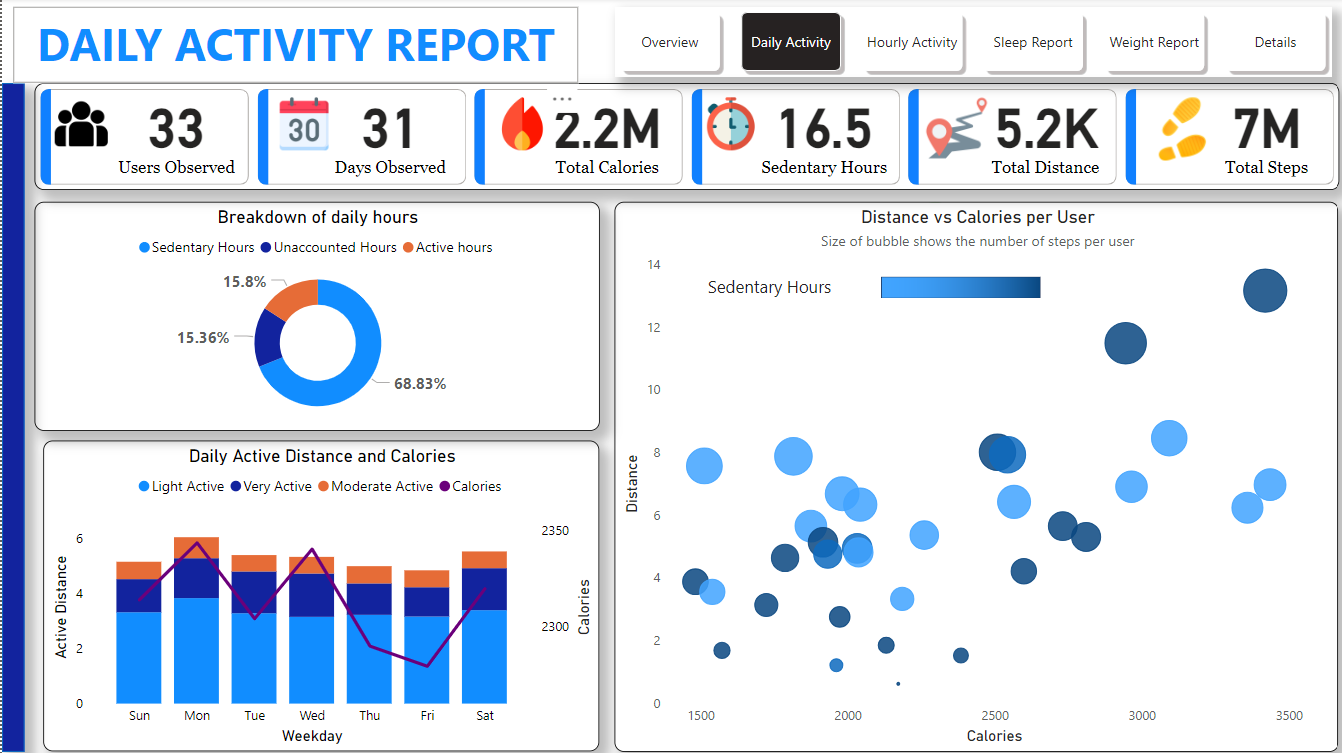This screenshot has height=753, width=1342.
Task: Click the Moderate Active legend item
Action: click(x=375, y=486)
